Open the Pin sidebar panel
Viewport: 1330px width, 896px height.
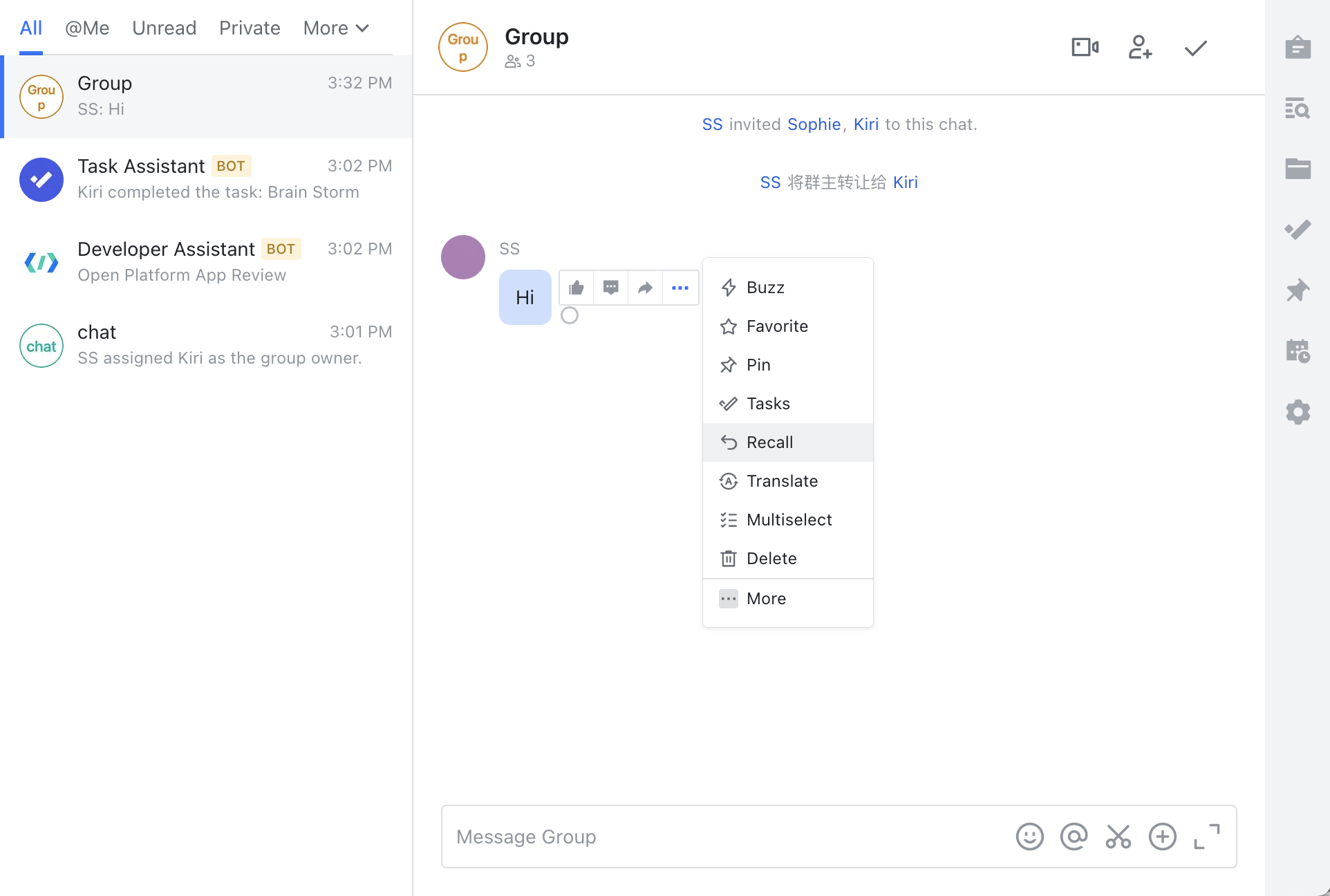(x=1298, y=290)
